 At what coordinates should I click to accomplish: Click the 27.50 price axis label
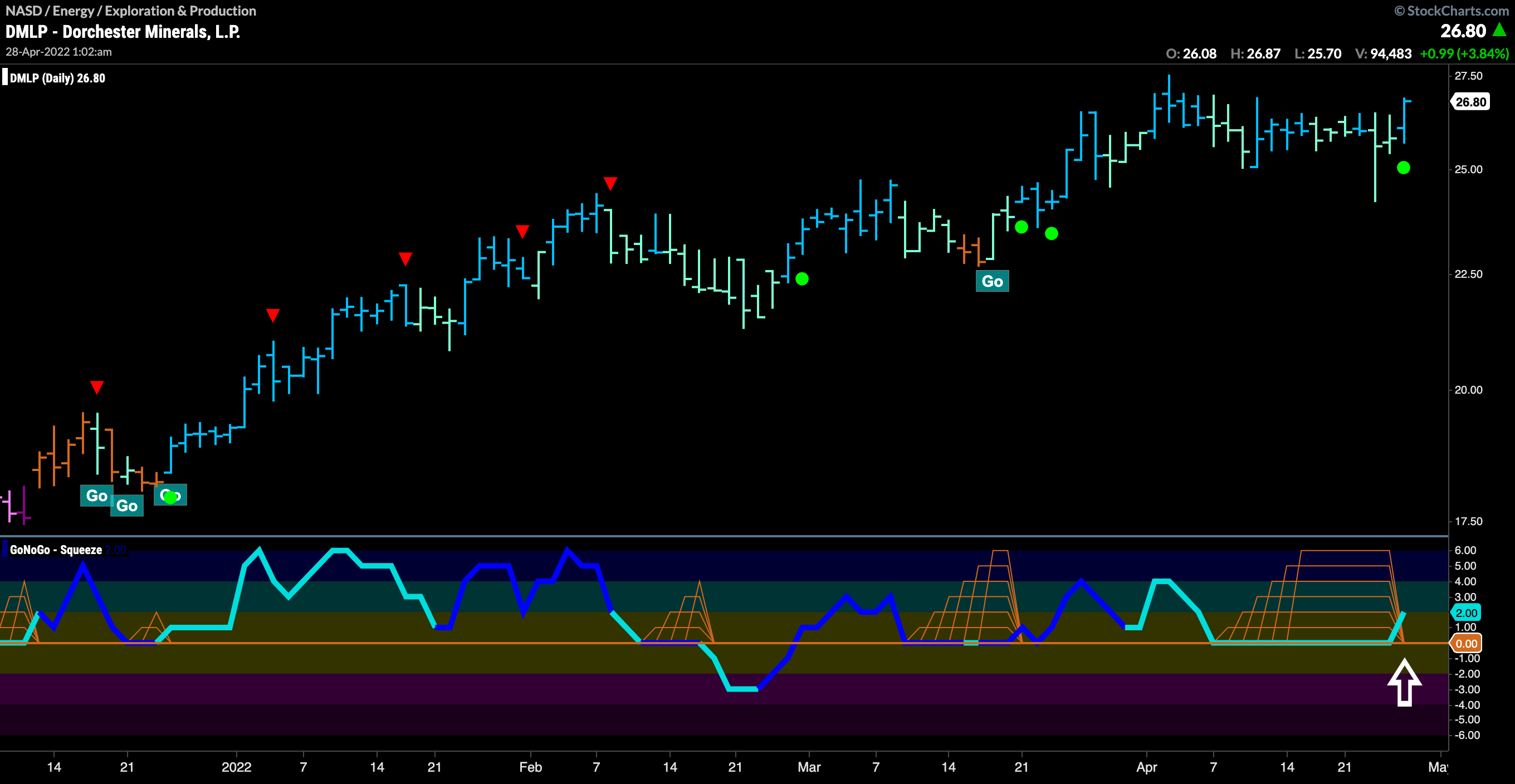click(1468, 76)
